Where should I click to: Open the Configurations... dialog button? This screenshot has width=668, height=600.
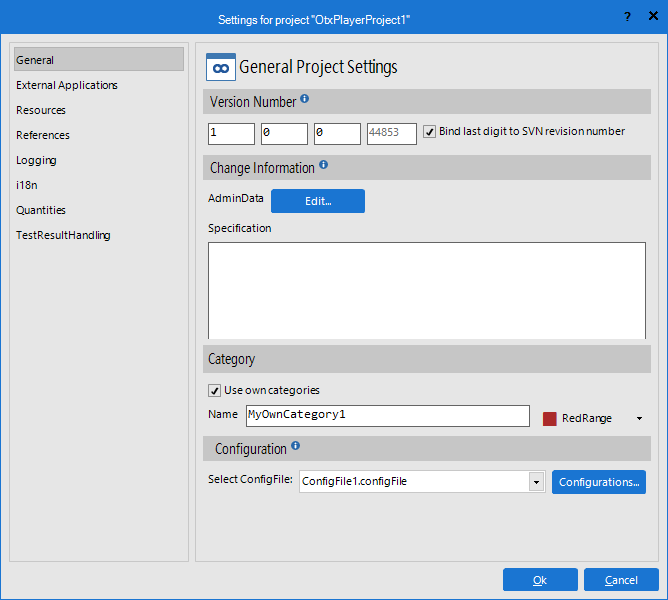coord(598,482)
